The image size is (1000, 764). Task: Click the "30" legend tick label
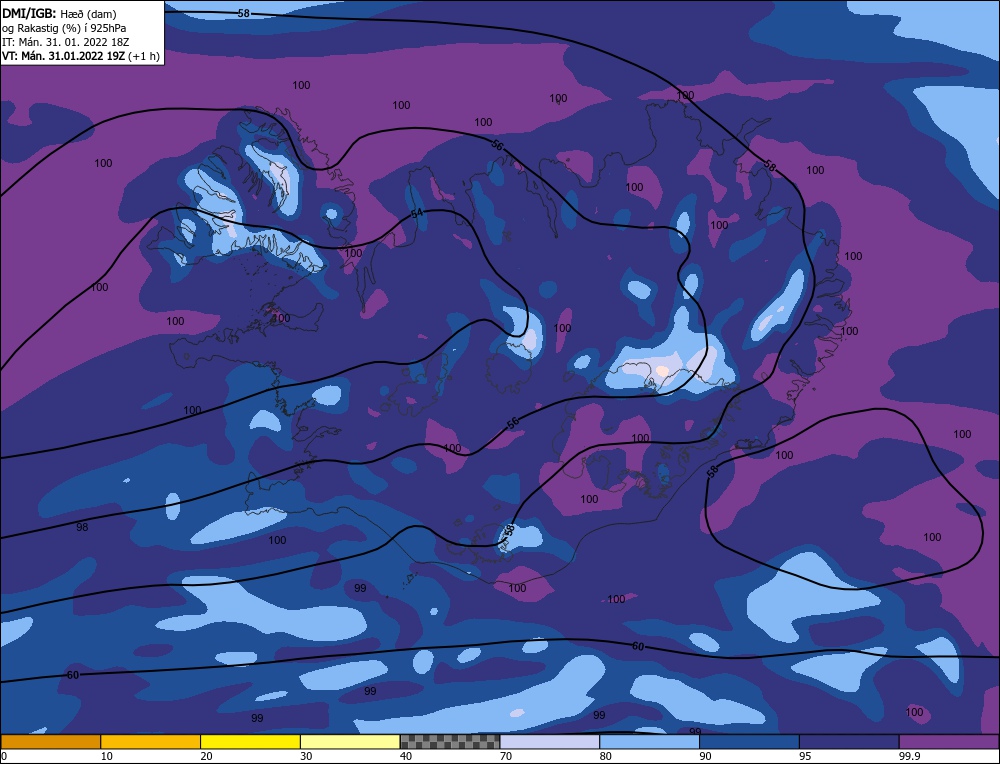click(x=306, y=756)
